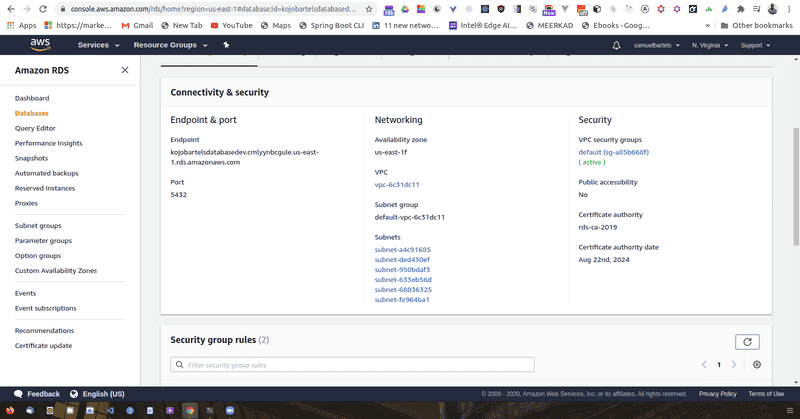
Task: Open Recommendations in sidebar
Action: point(44,331)
